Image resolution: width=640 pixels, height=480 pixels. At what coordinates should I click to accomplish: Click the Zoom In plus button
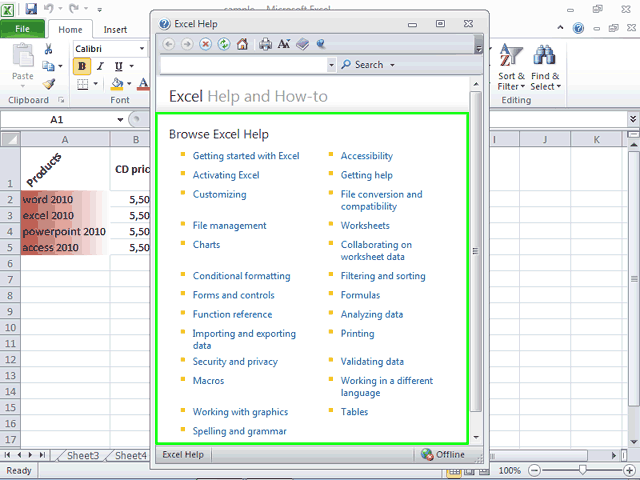click(629, 471)
